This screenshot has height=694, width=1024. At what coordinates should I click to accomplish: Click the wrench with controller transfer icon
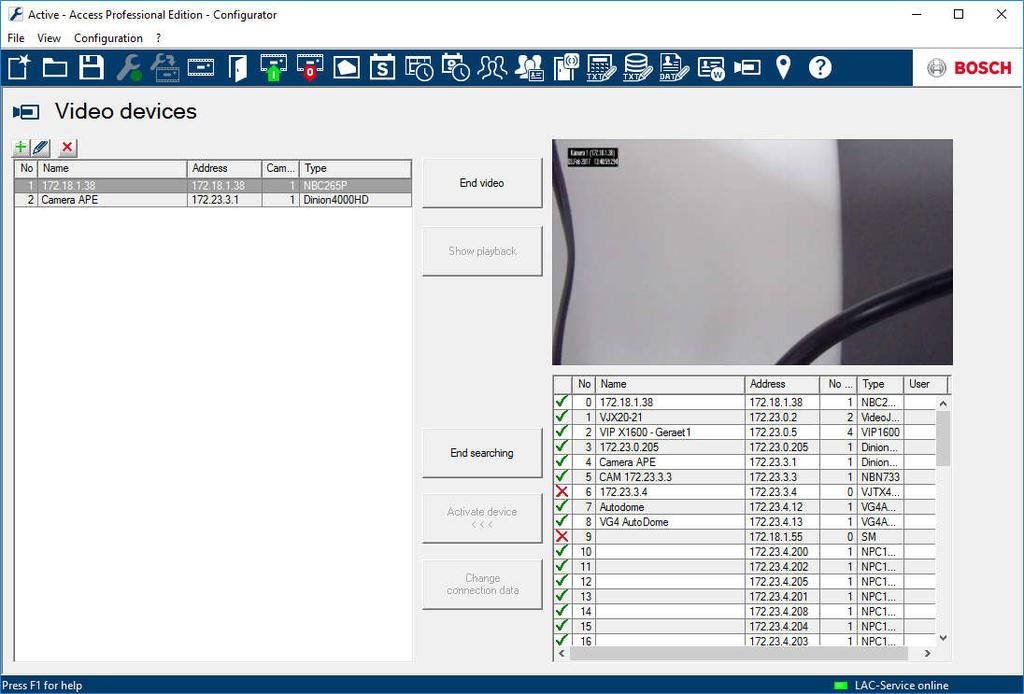(x=165, y=67)
